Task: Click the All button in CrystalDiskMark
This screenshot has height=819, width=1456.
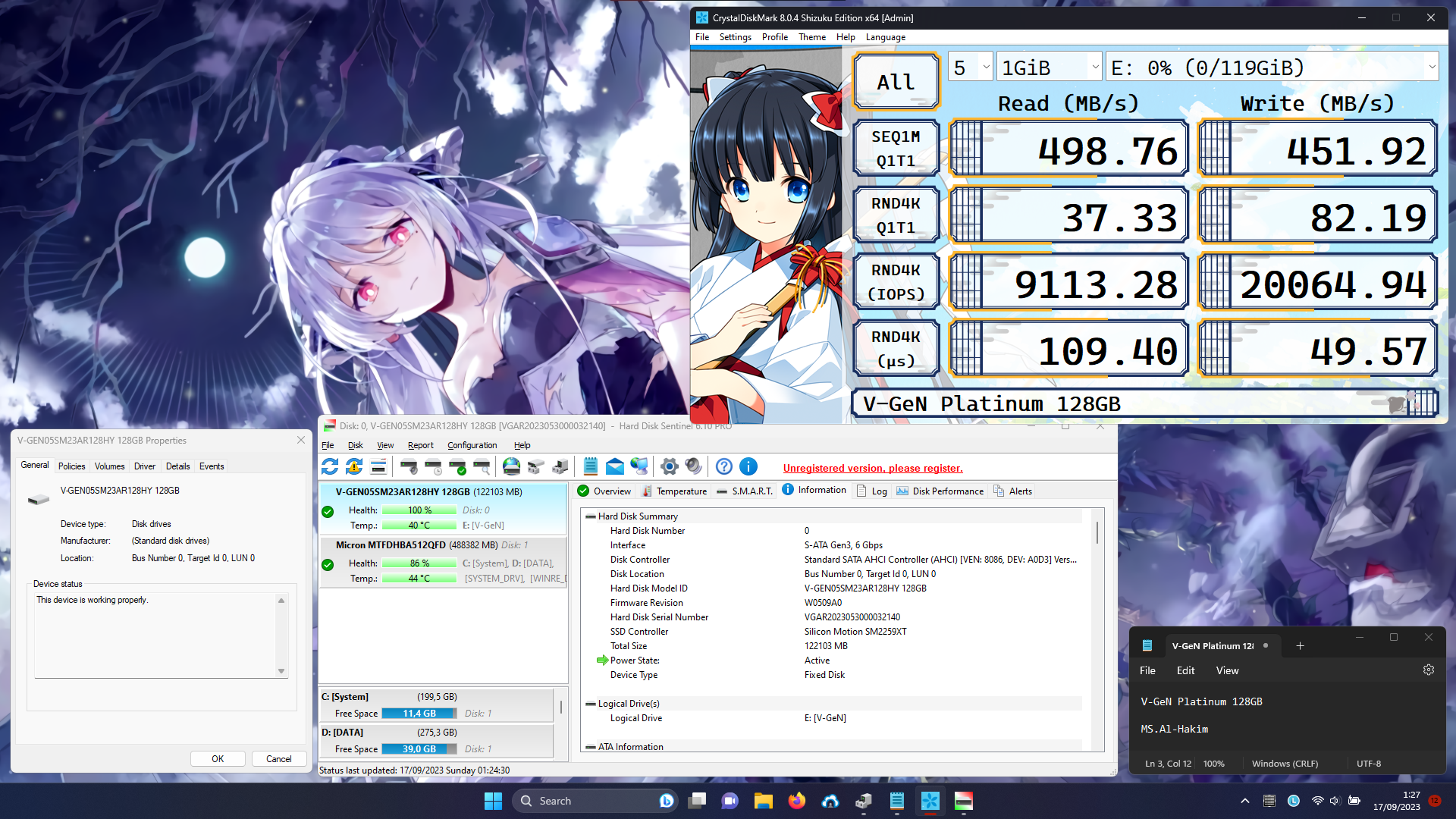Action: (x=896, y=82)
